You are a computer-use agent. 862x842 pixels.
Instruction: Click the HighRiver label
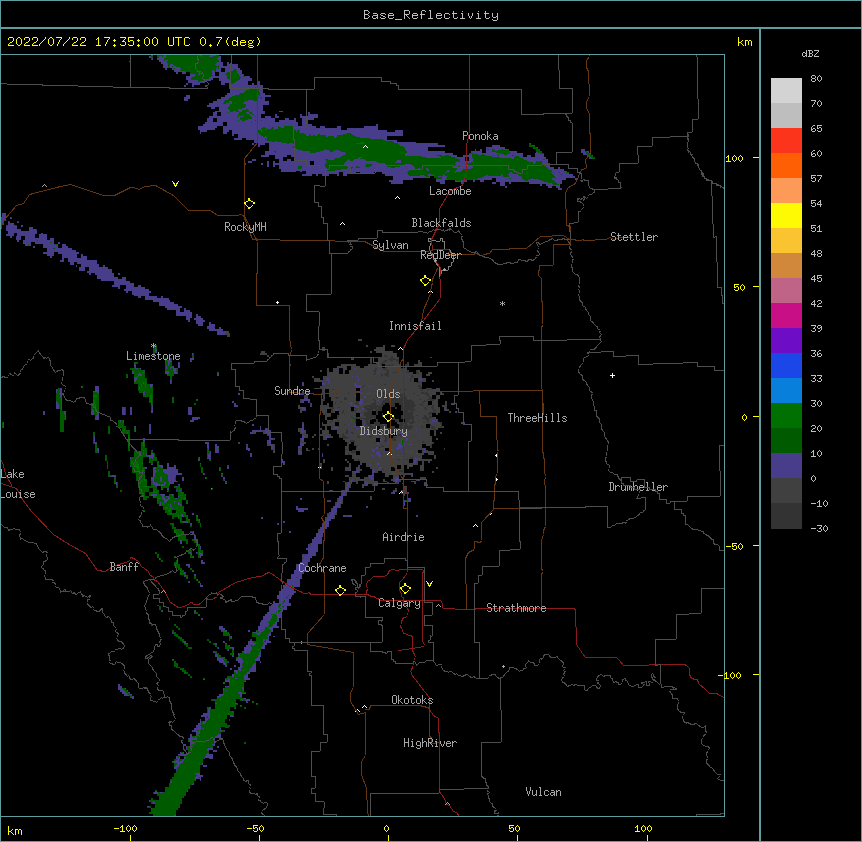coord(430,743)
